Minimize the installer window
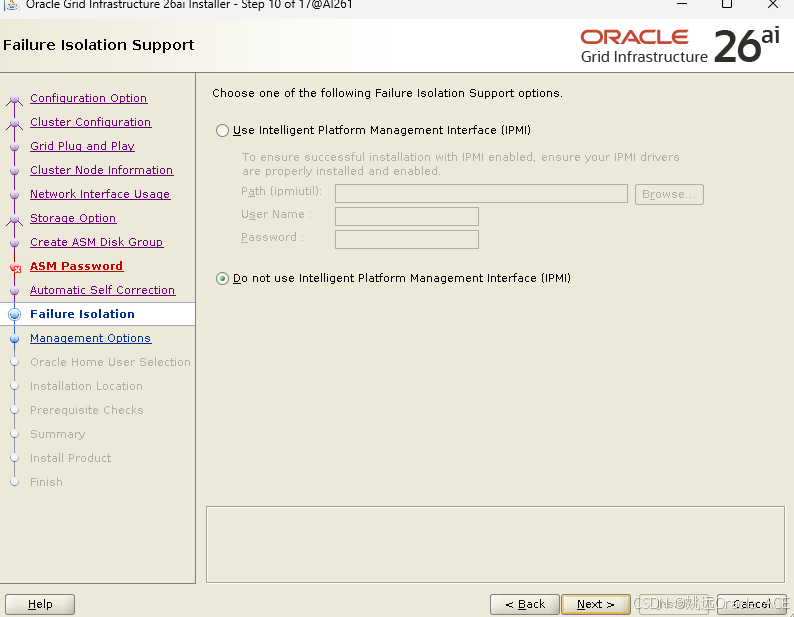The height and width of the screenshot is (617, 794). (x=682, y=4)
